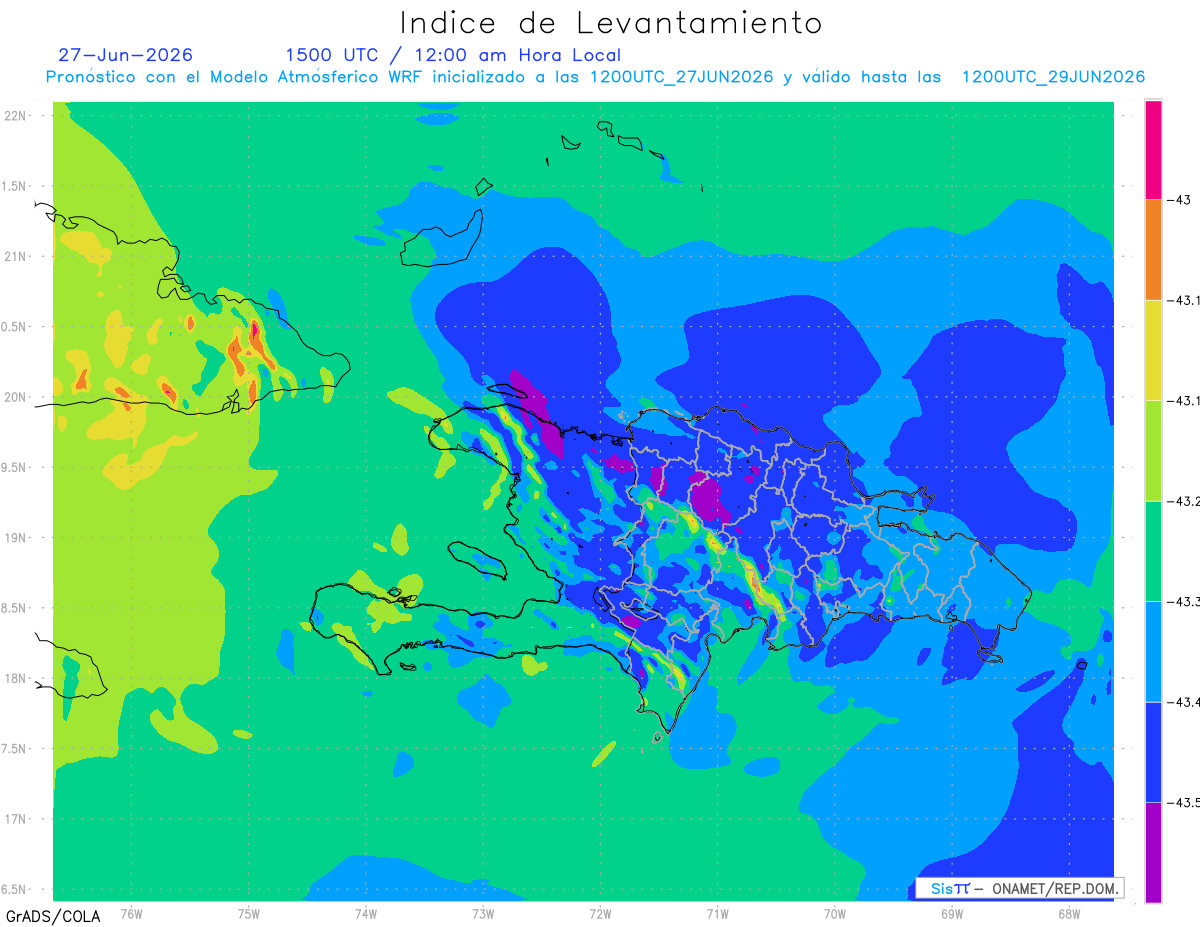Click the '19N' latitude label
Image resolution: width=1200 pixels, height=927 pixels.
coord(17,537)
